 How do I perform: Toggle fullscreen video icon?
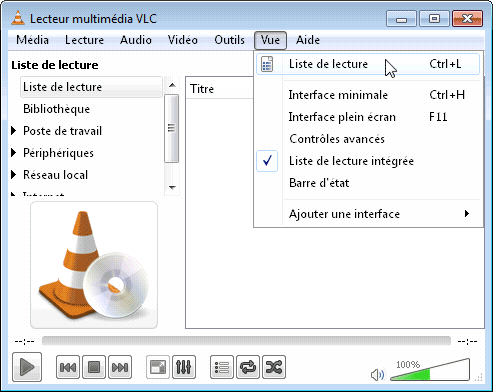158,367
